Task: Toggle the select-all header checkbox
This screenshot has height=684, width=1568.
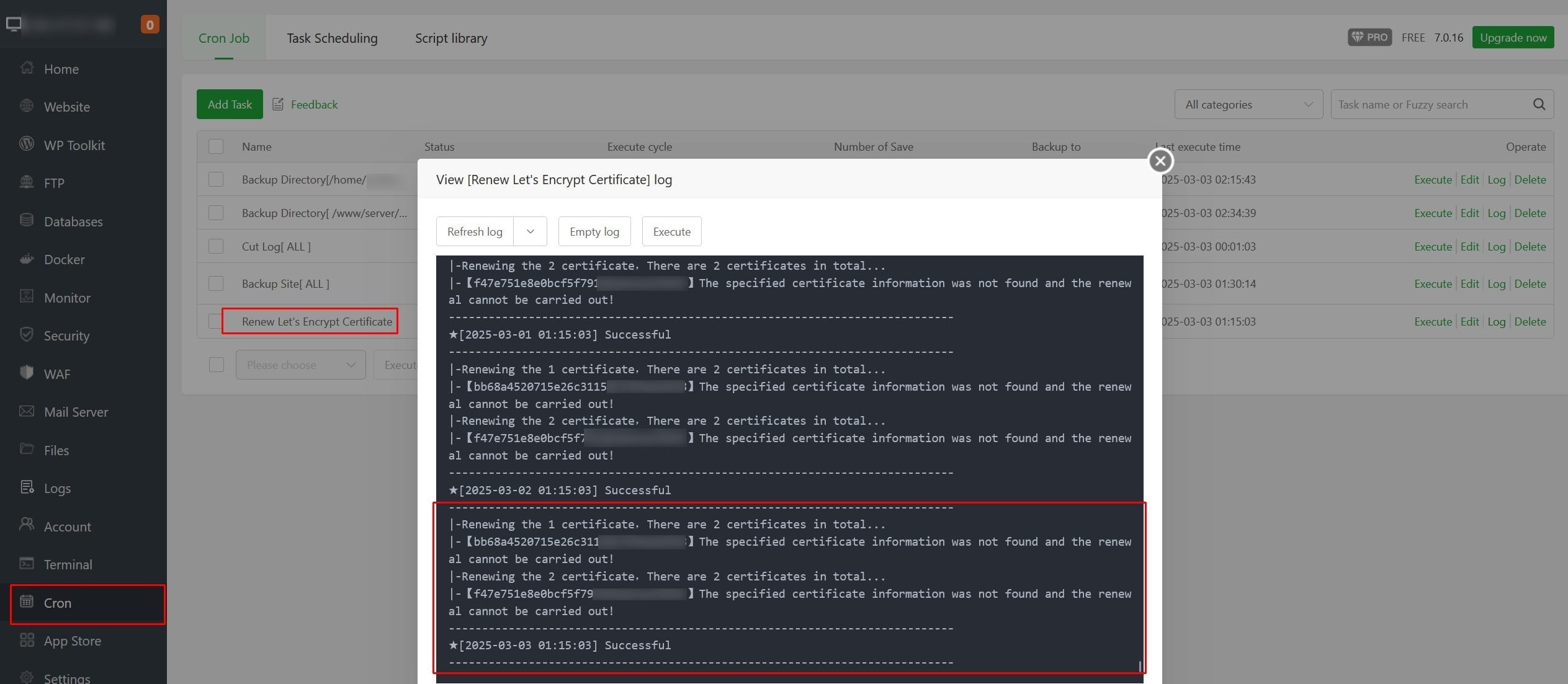Action: pyautogui.click(x=216, y=146)
